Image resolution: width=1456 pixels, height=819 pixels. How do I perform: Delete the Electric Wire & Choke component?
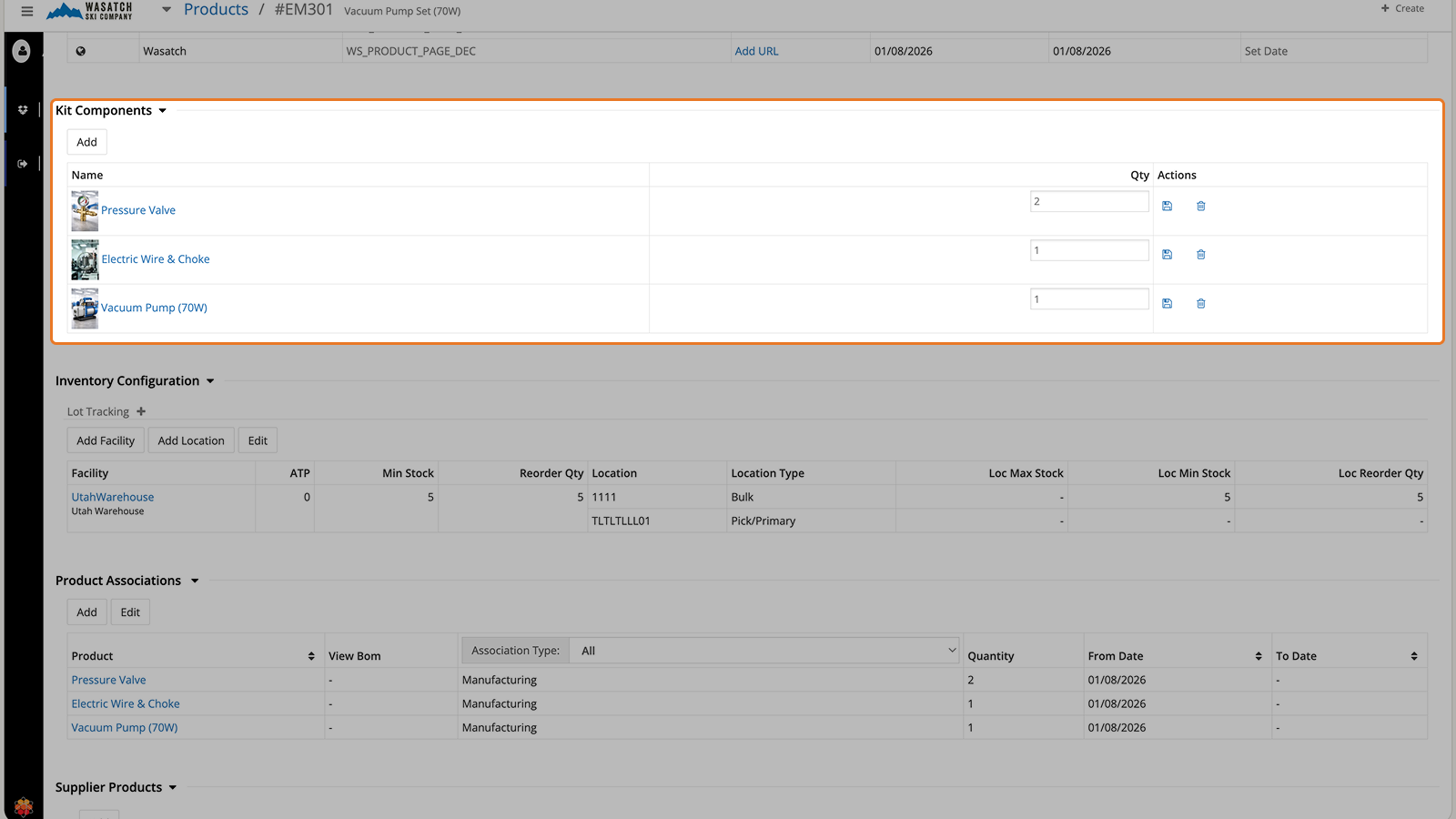click(1200, 254)
